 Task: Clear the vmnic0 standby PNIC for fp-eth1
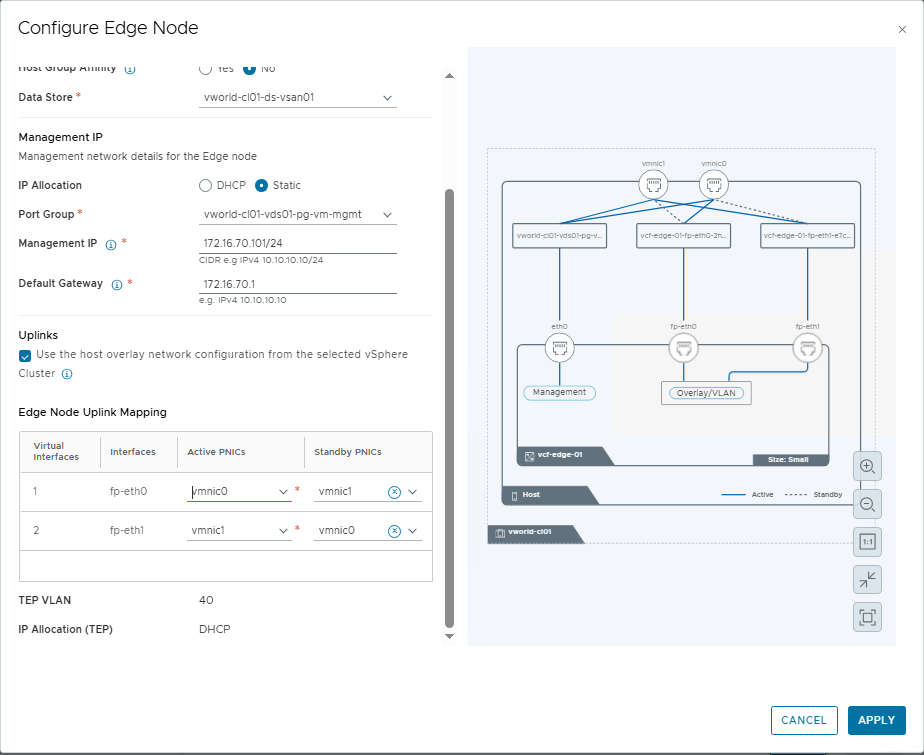394,531
